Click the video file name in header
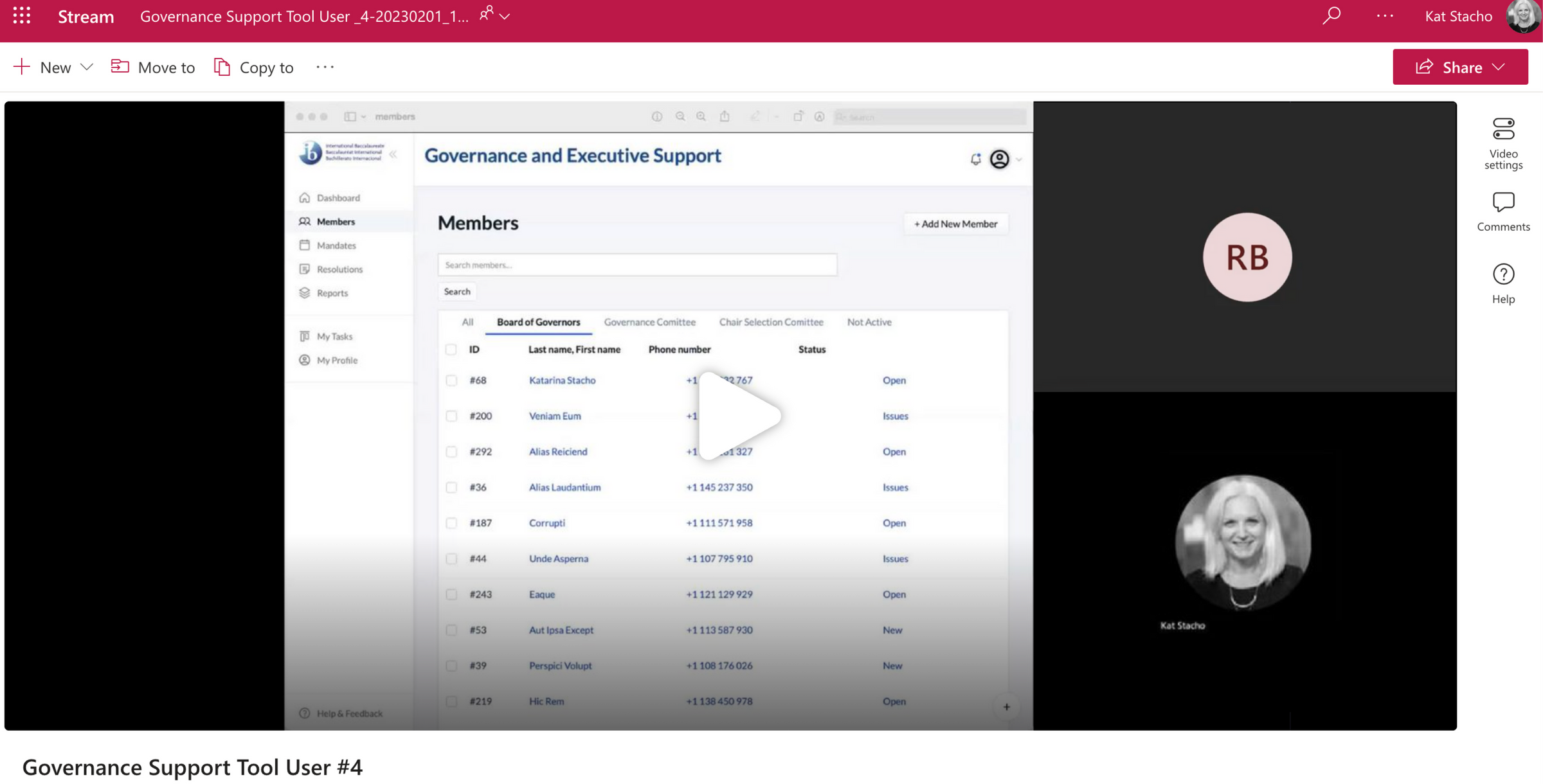 tap(304, 16)
